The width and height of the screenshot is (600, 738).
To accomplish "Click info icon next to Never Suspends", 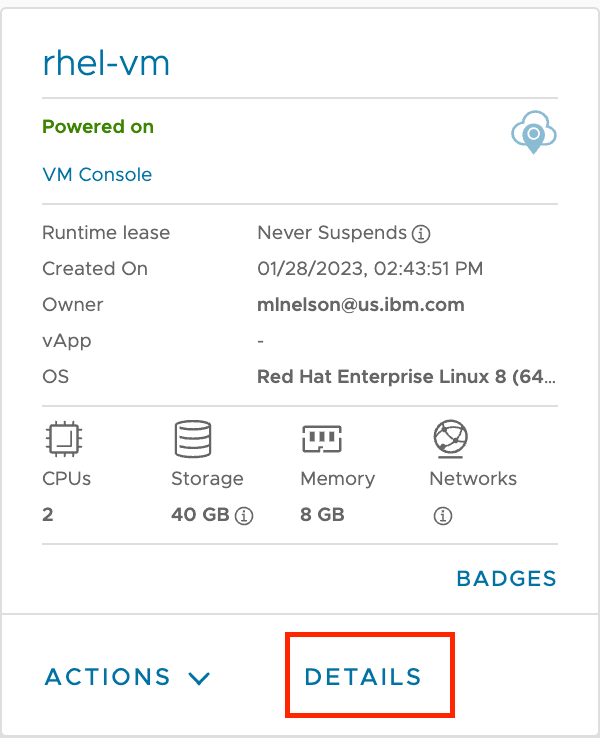I will 421,233.
